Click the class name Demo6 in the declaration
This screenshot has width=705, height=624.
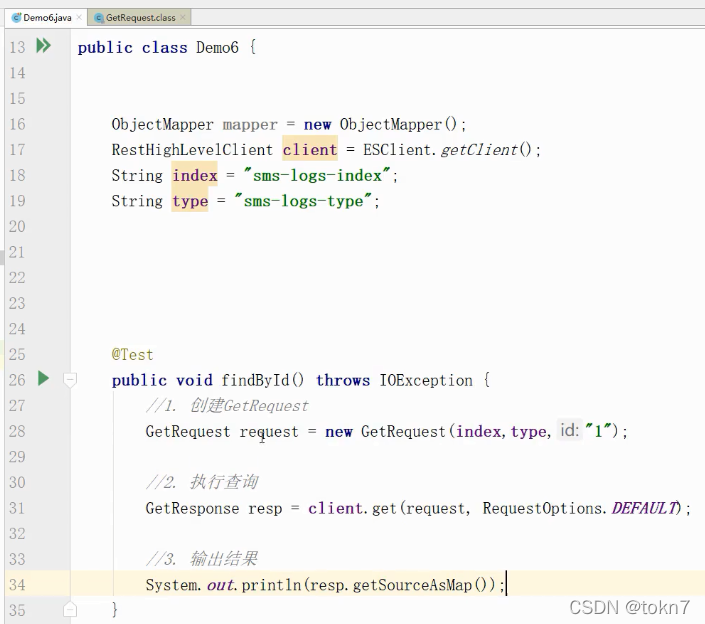pos(217,47)
